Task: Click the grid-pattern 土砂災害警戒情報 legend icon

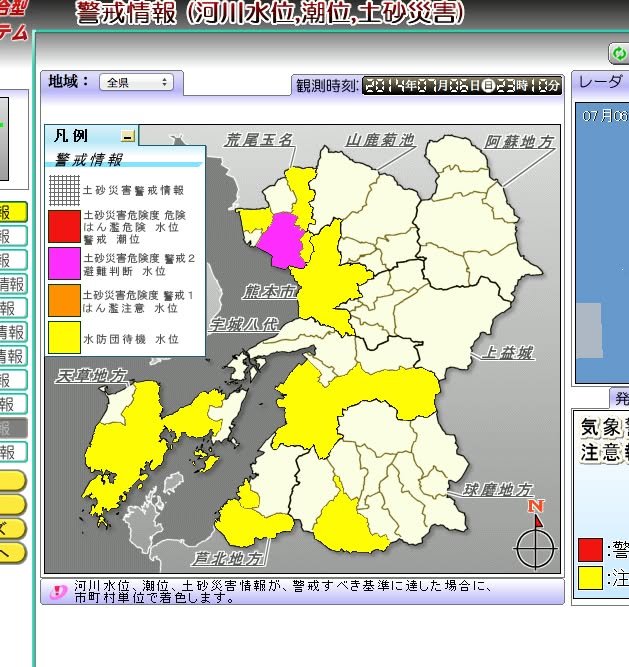Action: click(x=65, y=188)
